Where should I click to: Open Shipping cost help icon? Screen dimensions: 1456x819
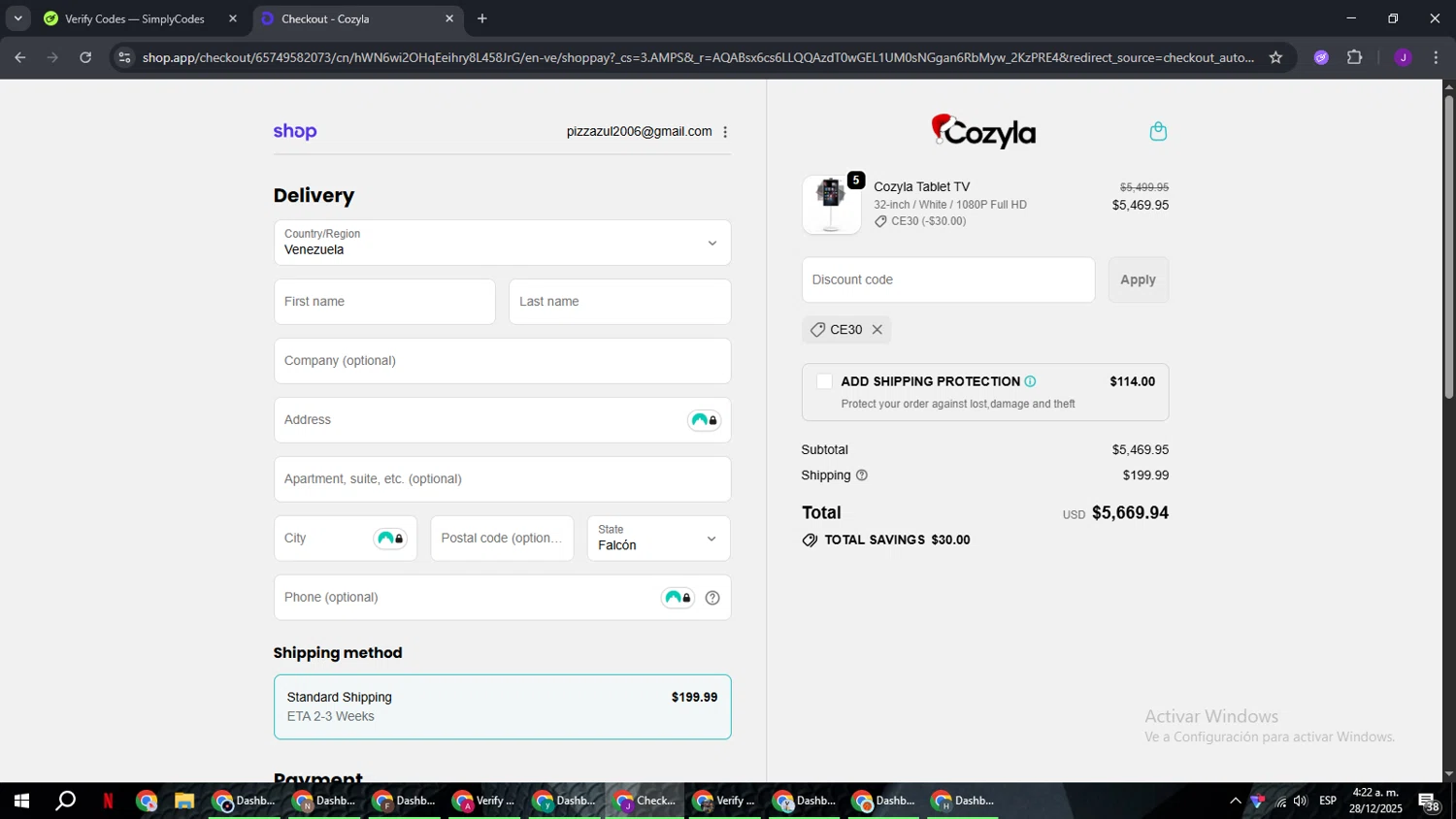pos(862,475)
